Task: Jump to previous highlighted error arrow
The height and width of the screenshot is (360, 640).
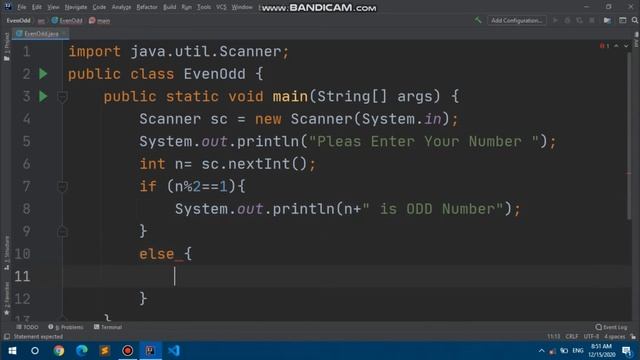Action: pyautogui.click(x=616, y=46)
